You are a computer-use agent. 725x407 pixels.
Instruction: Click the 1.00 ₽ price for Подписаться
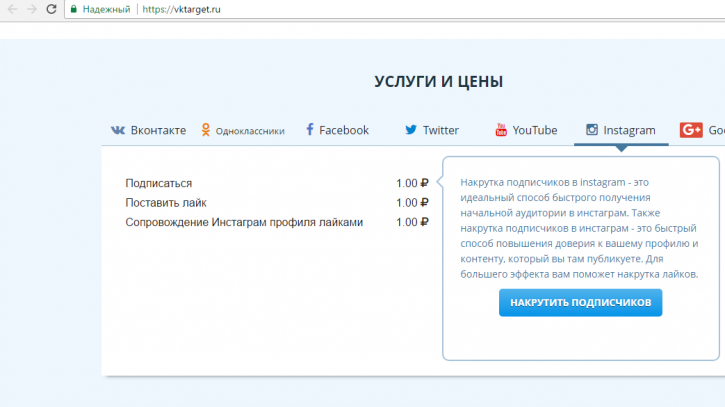coord(412,183)
